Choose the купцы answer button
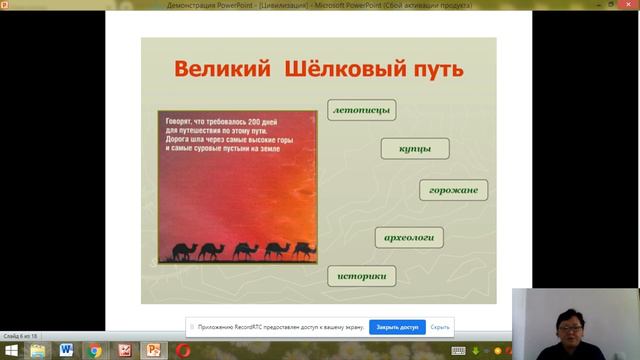Image resolution: width=640 pixels, height=360 pixels. click(x=415, y=149)
